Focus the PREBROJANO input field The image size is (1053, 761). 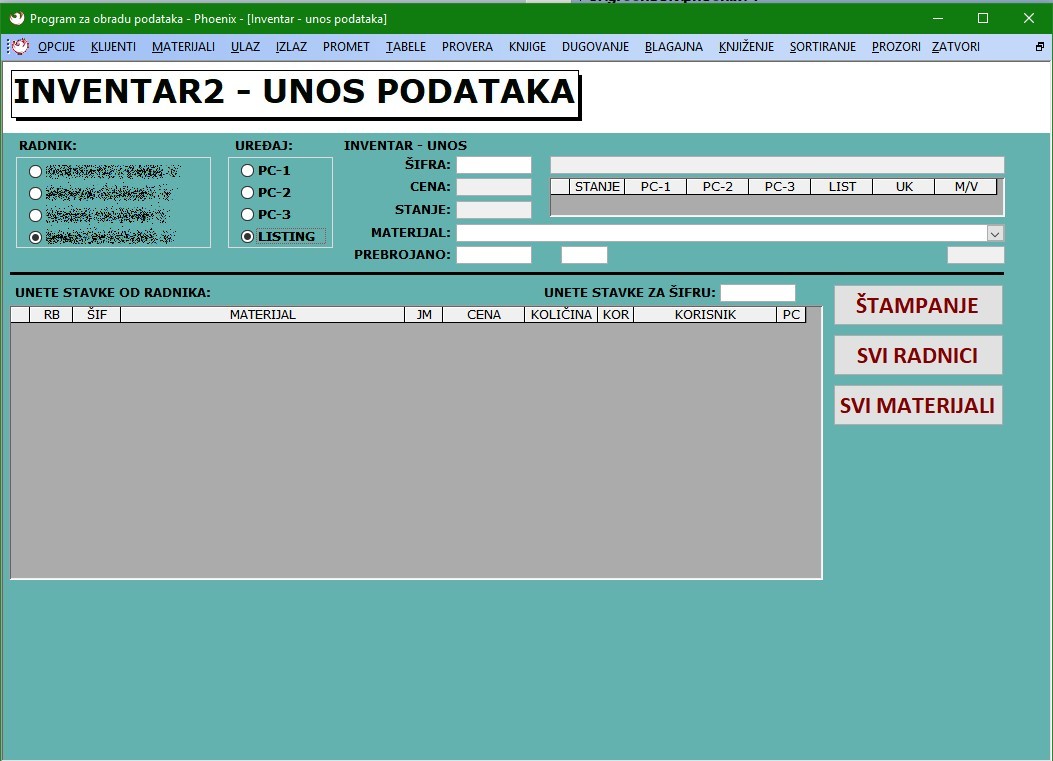click(x=494, y=255)
